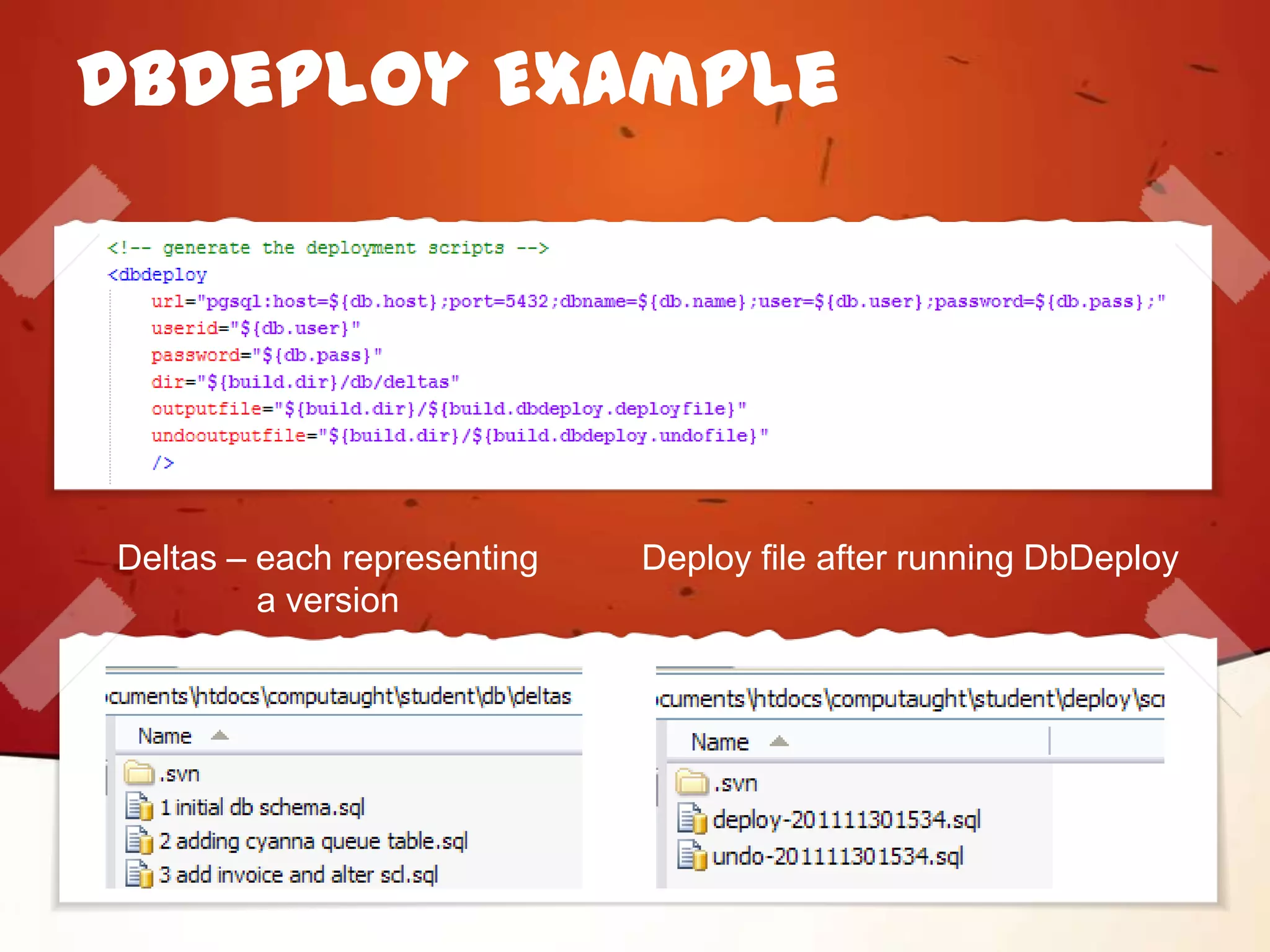The image size is (1270, 952).
Task: Sort deltas list by Name column header
Action: coord(164,736)
